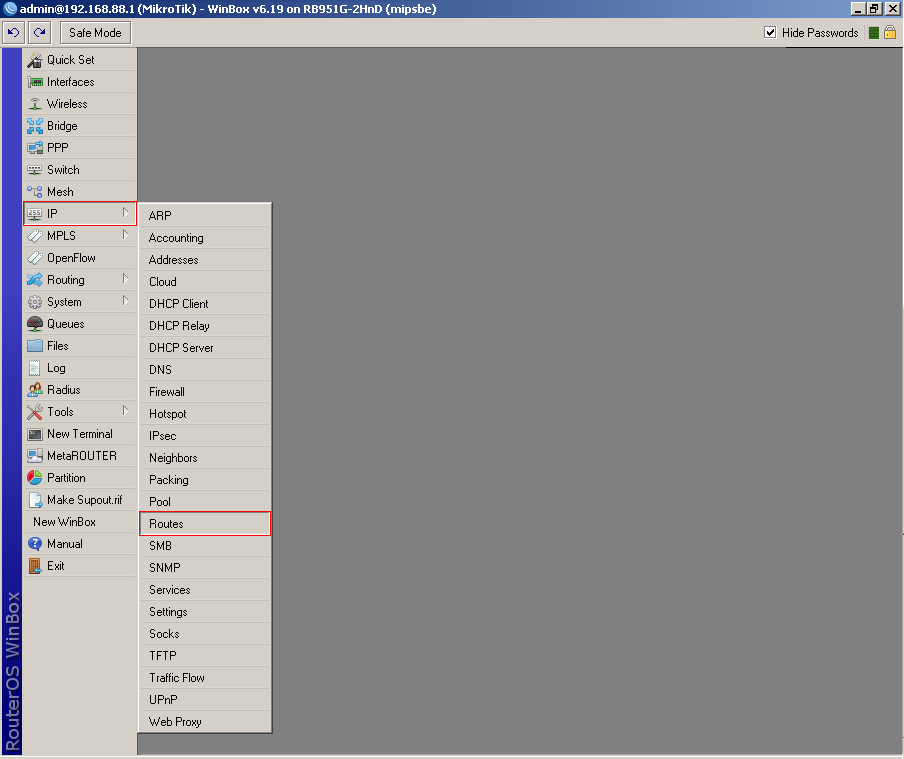The height and width of the screenshot is (759, 904).
Task: Click the Routing icon
Action: tap(35, 280)
